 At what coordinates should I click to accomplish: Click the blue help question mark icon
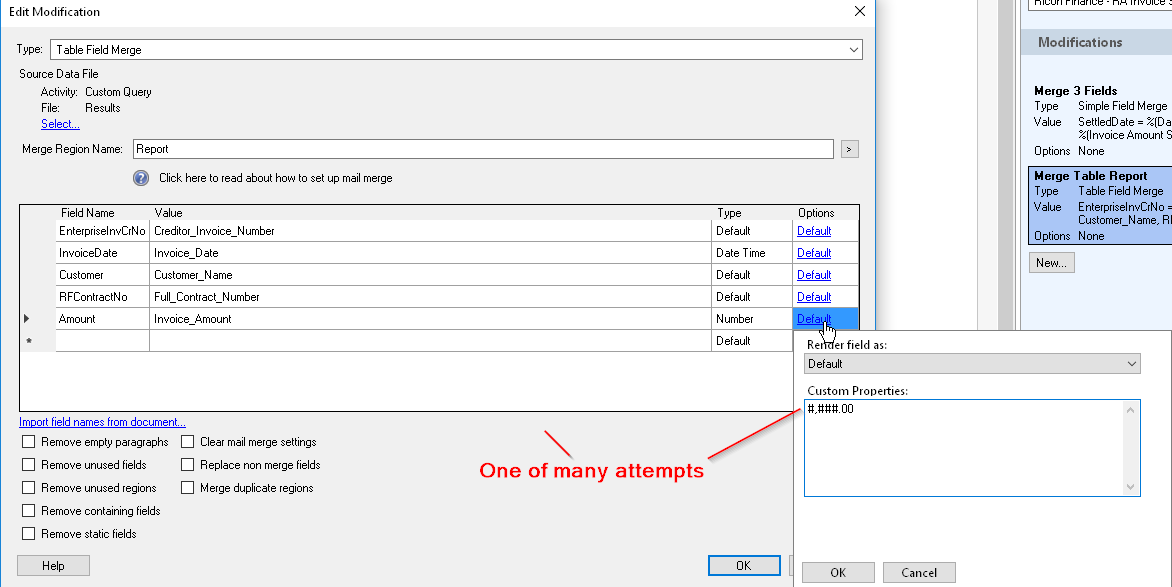(141, 178)
